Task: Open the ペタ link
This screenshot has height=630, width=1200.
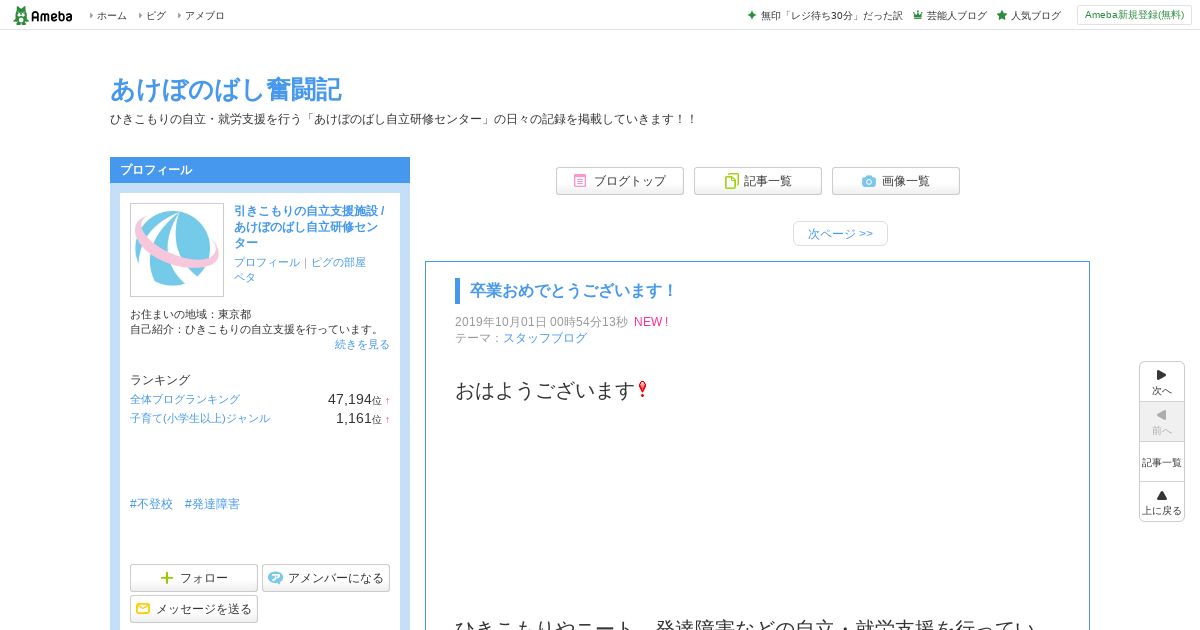Action: [x=245, y=277]
